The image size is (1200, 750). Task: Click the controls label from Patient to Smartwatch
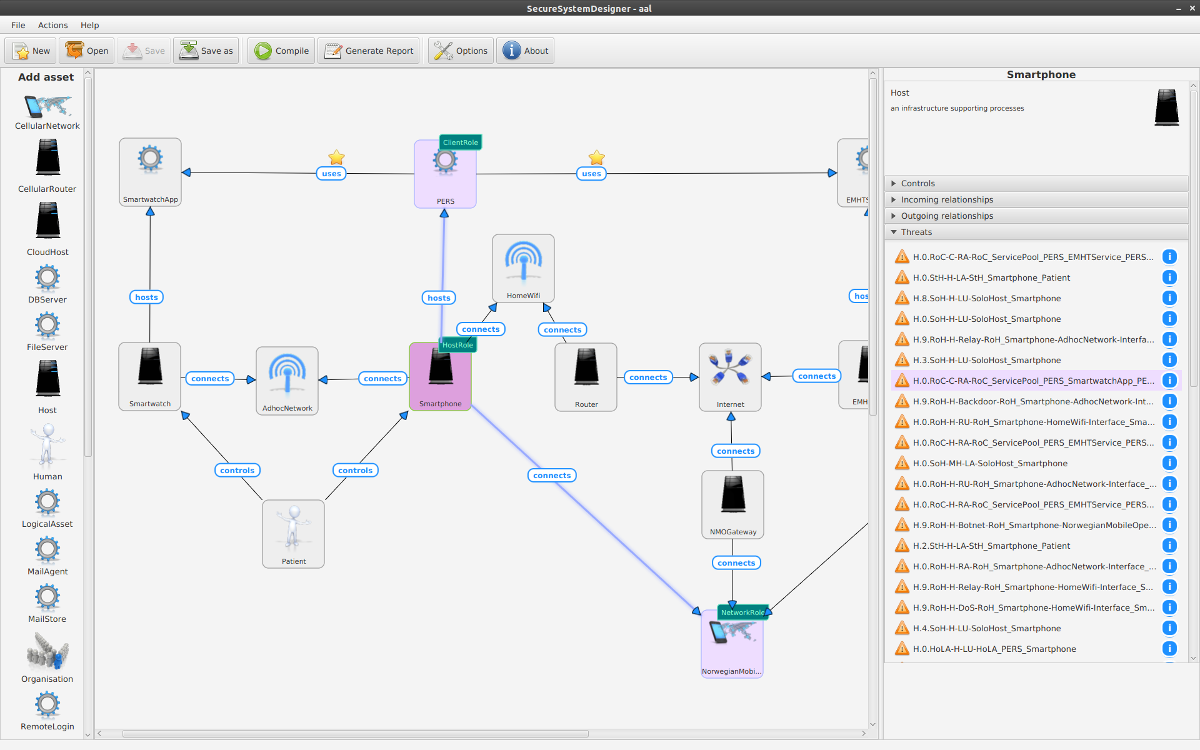(237, 470)
